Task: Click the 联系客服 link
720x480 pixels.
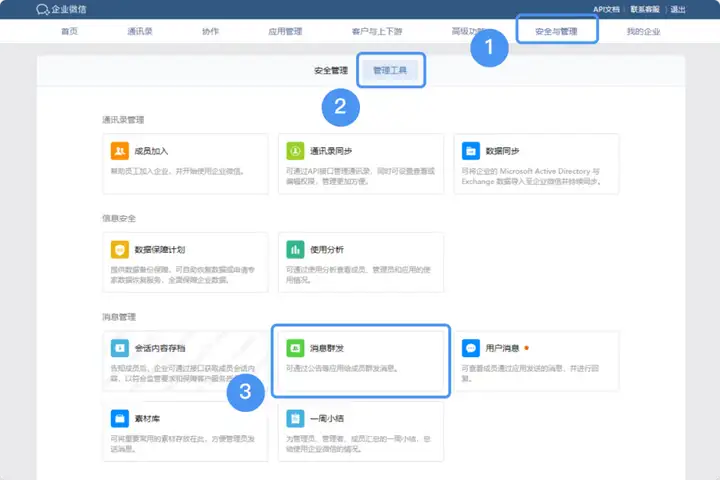Action: pyautogui.click(x=646, y=9)
